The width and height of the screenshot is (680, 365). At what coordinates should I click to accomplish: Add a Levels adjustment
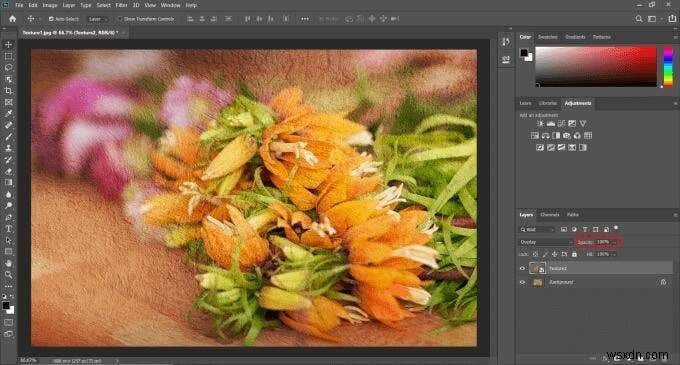551,124
